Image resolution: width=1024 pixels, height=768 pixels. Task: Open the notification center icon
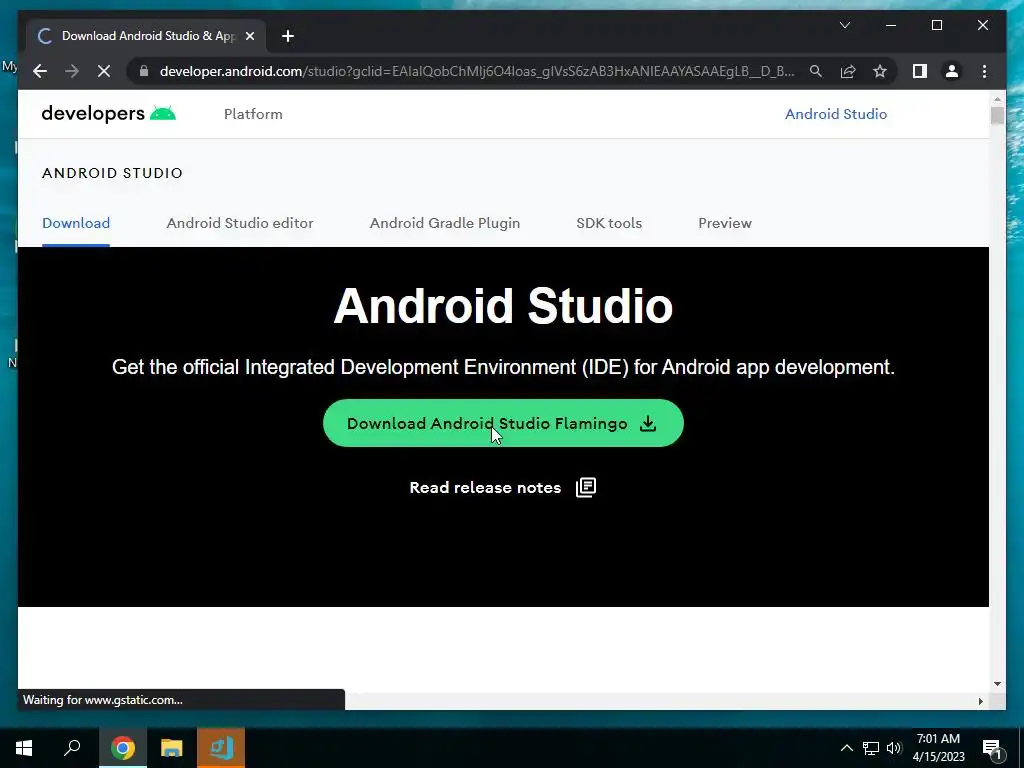tap(992, 748)
